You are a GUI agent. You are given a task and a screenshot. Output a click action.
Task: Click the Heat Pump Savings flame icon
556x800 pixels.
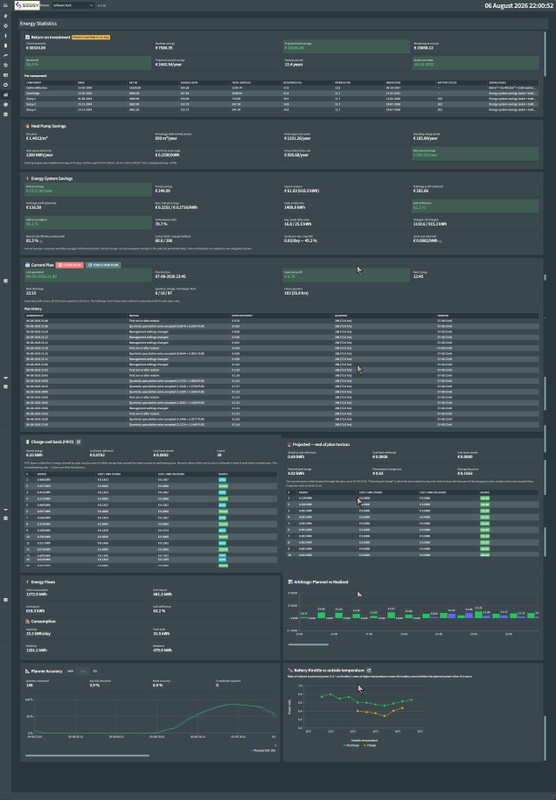[x=28, y=126]
